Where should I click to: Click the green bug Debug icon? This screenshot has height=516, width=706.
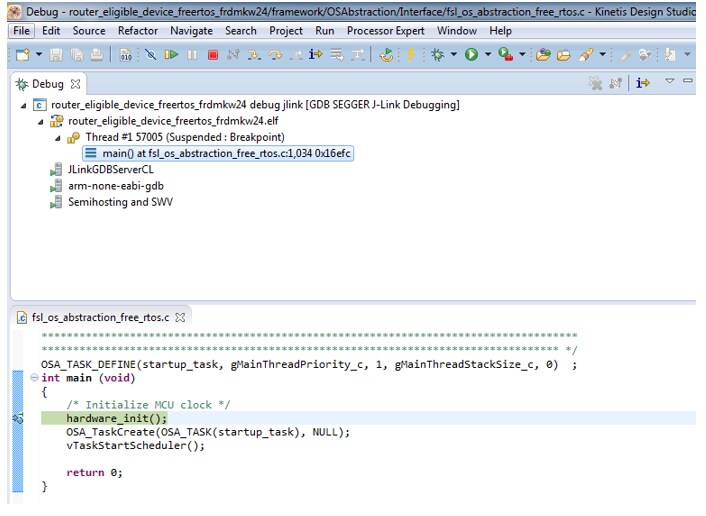[437, 55]
